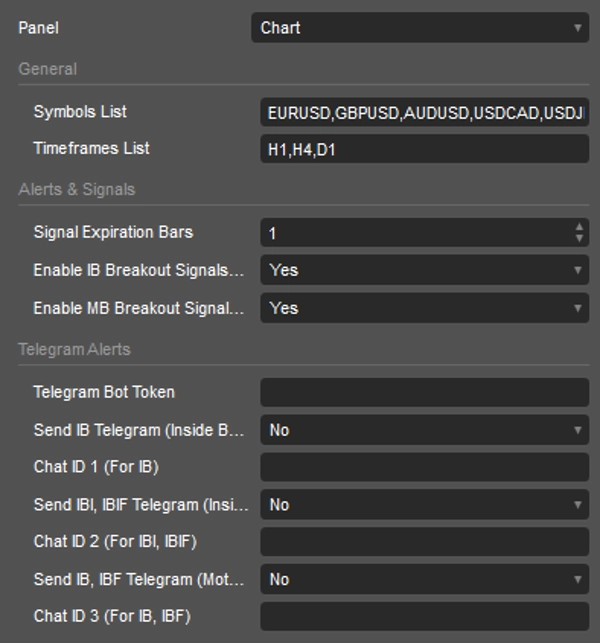
Task: Select the Alerts & Signals section header
Action: tap(76, 190)
